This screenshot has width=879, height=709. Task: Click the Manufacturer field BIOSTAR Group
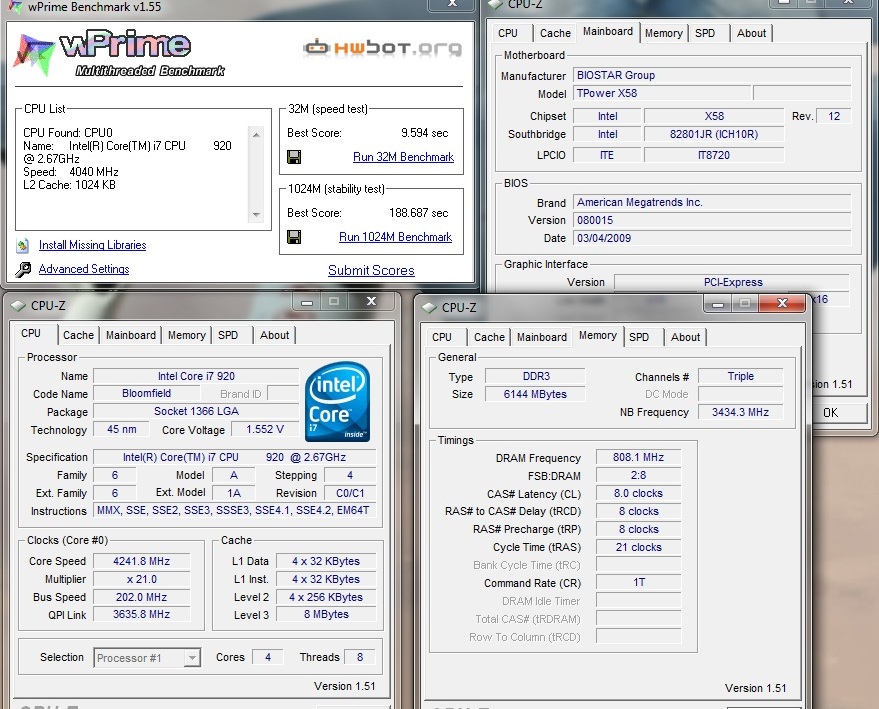coord(712,75)
